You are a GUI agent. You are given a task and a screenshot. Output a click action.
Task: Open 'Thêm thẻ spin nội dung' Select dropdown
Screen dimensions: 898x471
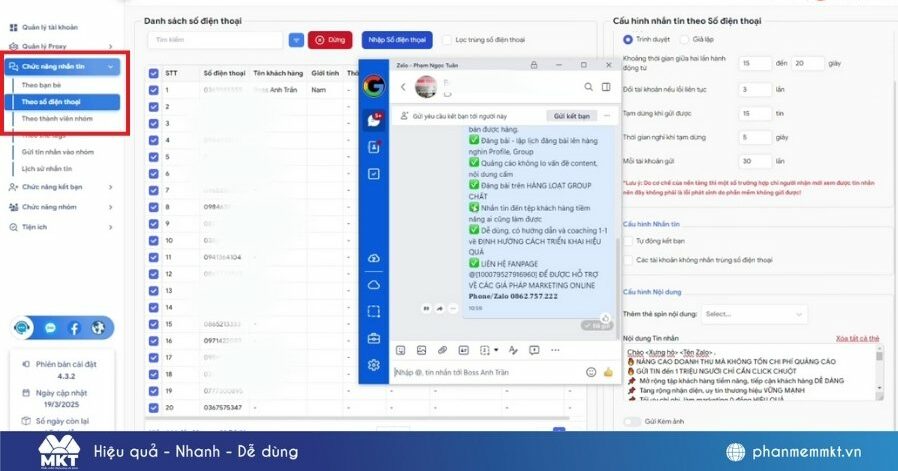click(754, 314)
